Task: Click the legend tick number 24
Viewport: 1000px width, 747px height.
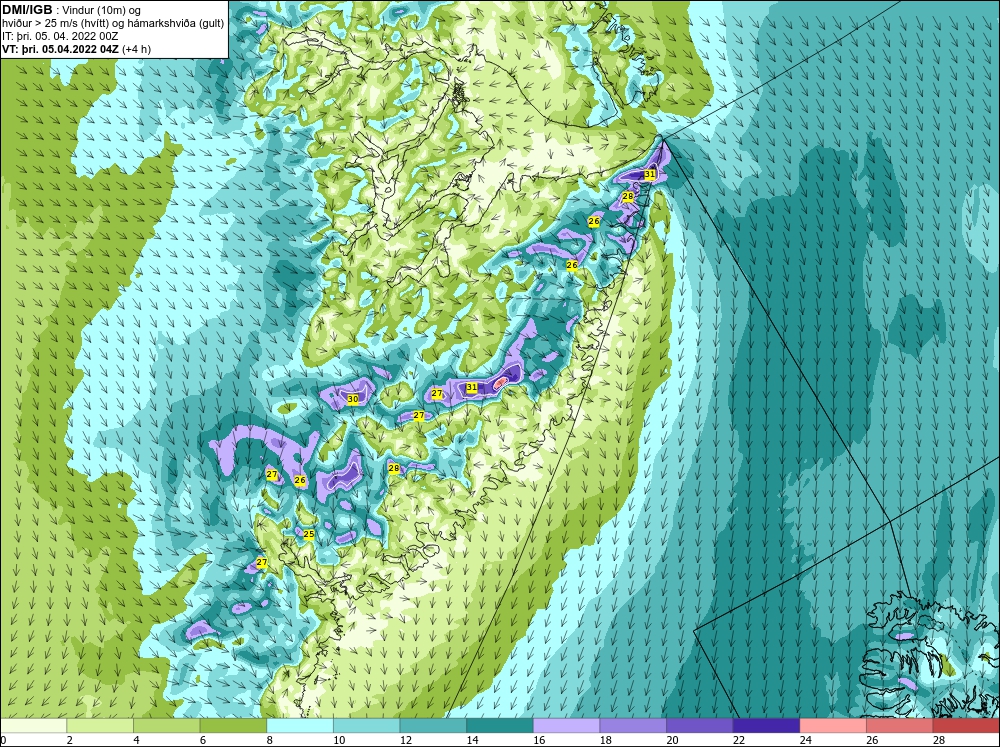Action: pos(805,740)
